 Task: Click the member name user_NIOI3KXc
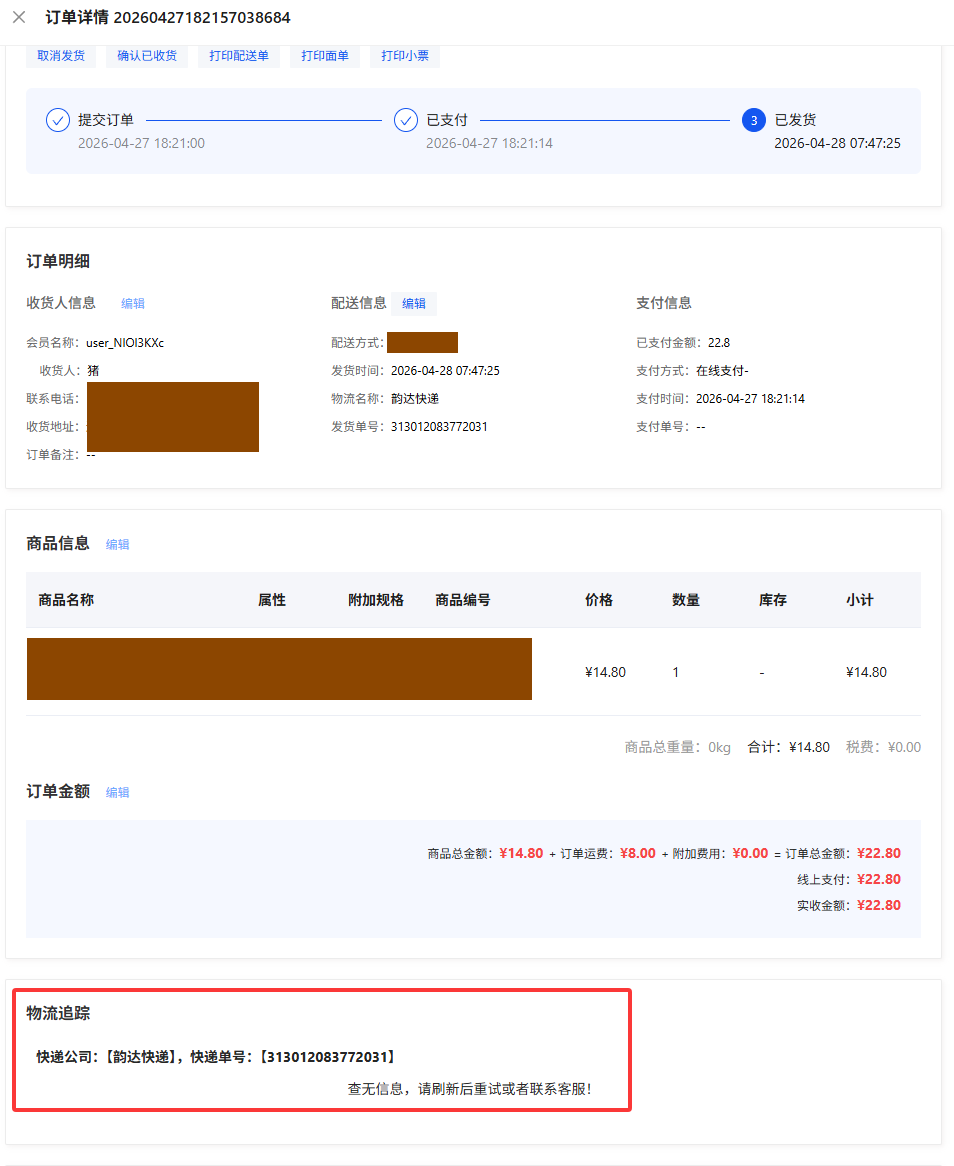click(125, 343)
